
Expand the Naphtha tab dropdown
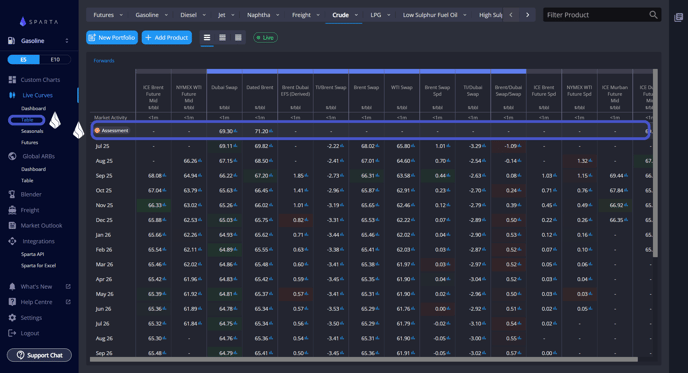277,15
